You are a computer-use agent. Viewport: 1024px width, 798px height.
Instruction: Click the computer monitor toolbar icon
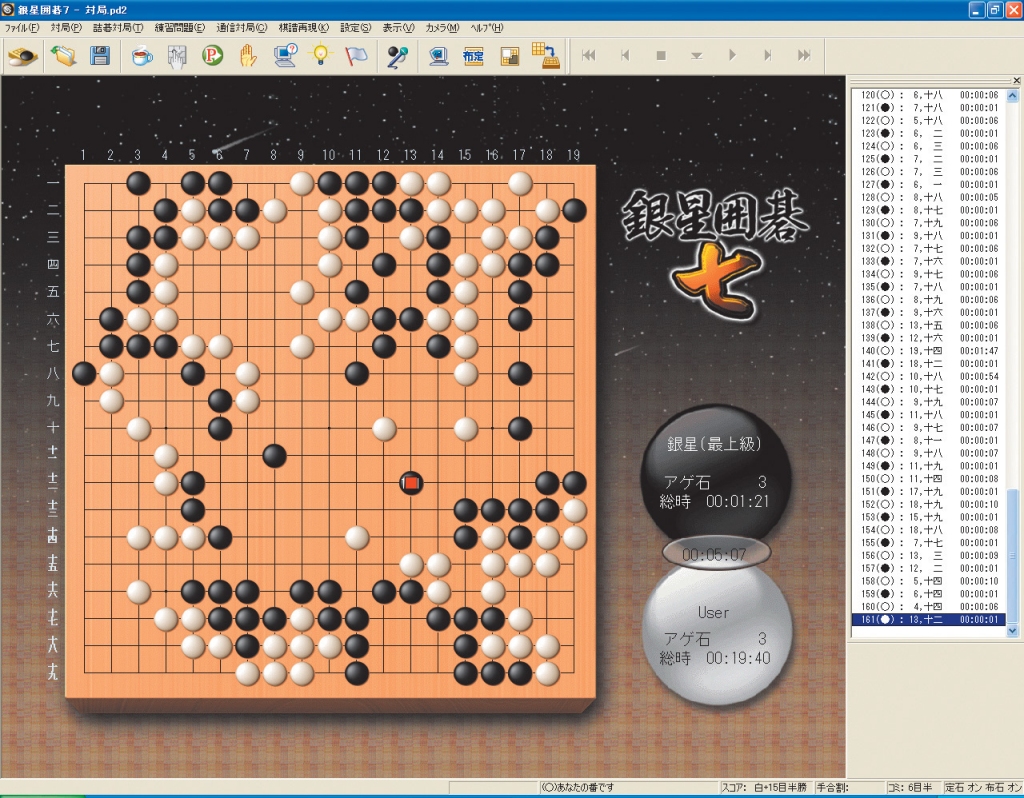pos(438,56)
